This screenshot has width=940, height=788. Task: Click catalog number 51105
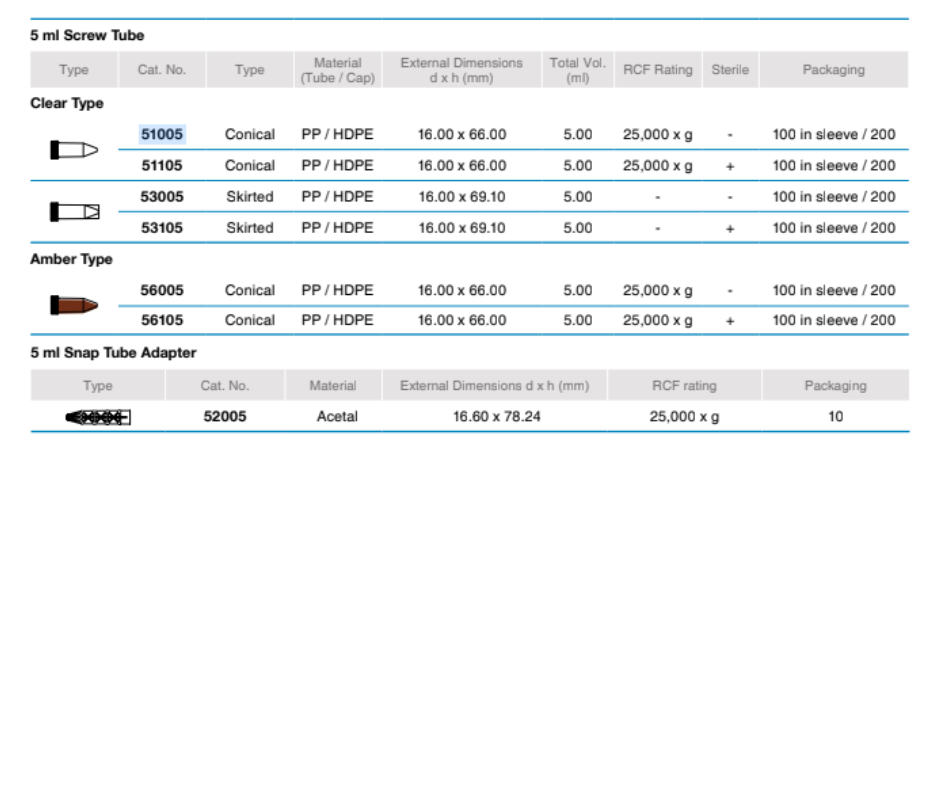point(162,165)
